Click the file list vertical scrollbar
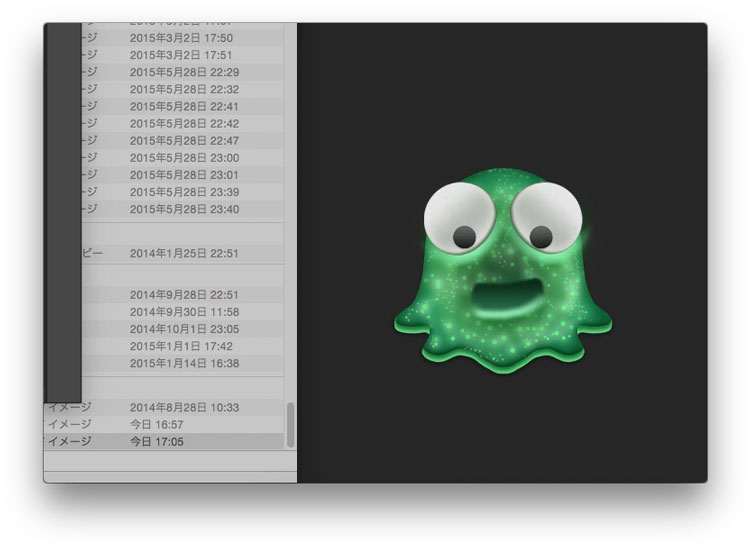The width and height of the screenshot is (750, 548). click(290, 425)
